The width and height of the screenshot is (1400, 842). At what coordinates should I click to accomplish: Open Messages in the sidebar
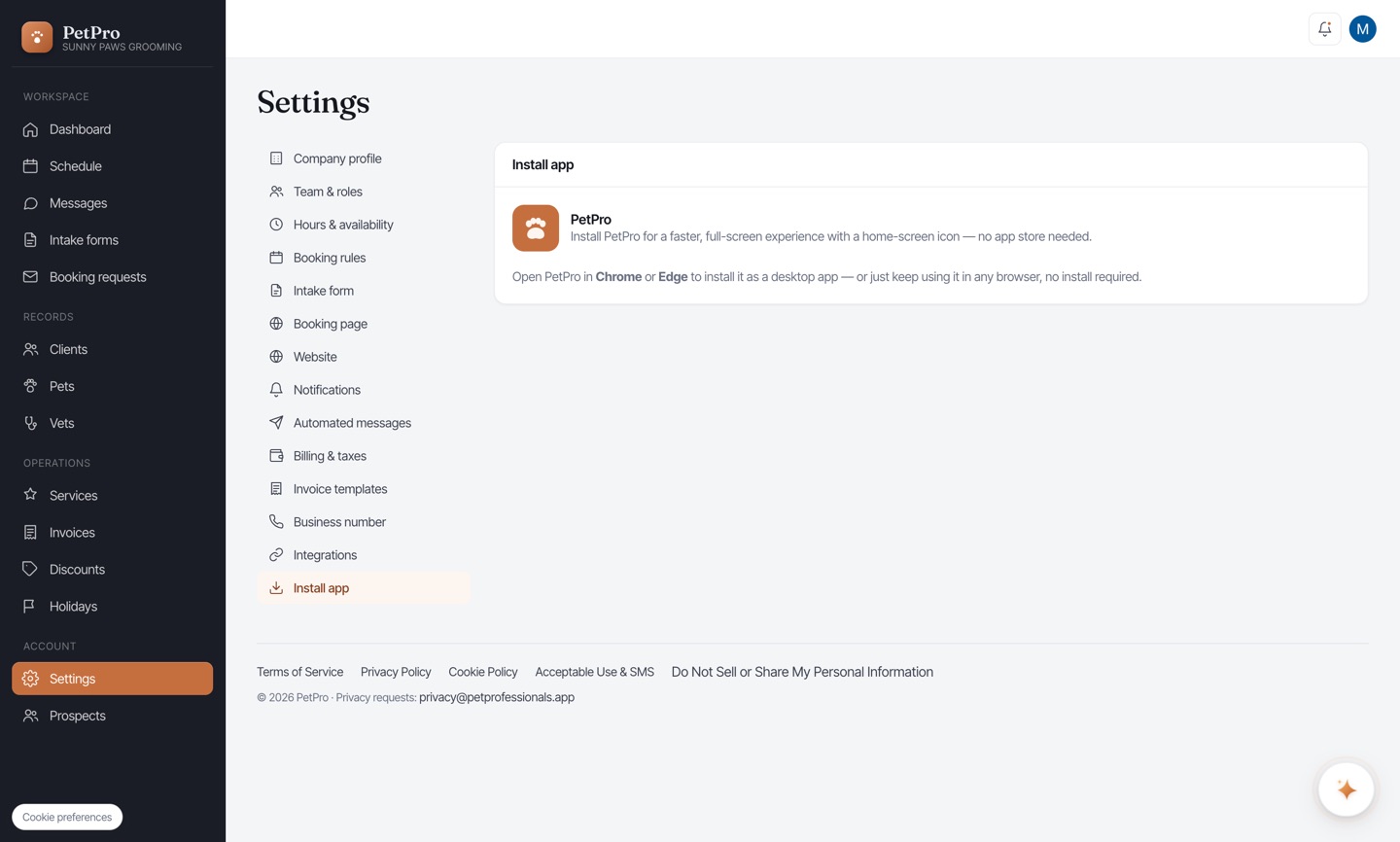click(x=112, y=203)
